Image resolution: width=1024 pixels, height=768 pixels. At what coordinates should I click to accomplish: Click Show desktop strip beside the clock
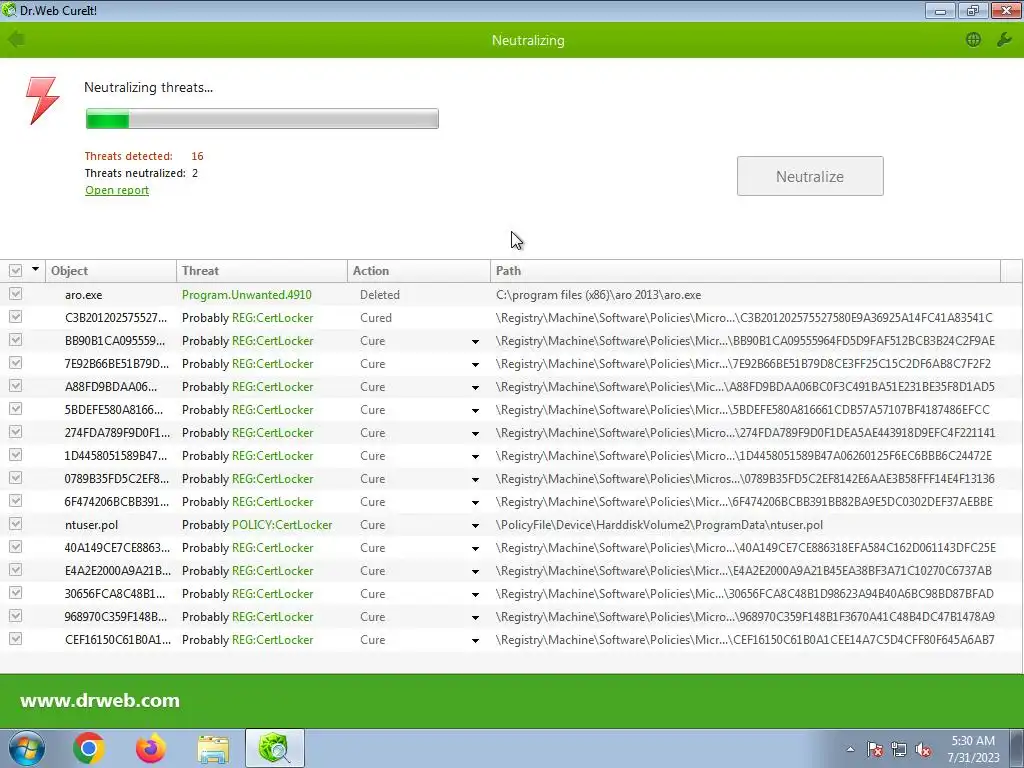pos(1016,748)
